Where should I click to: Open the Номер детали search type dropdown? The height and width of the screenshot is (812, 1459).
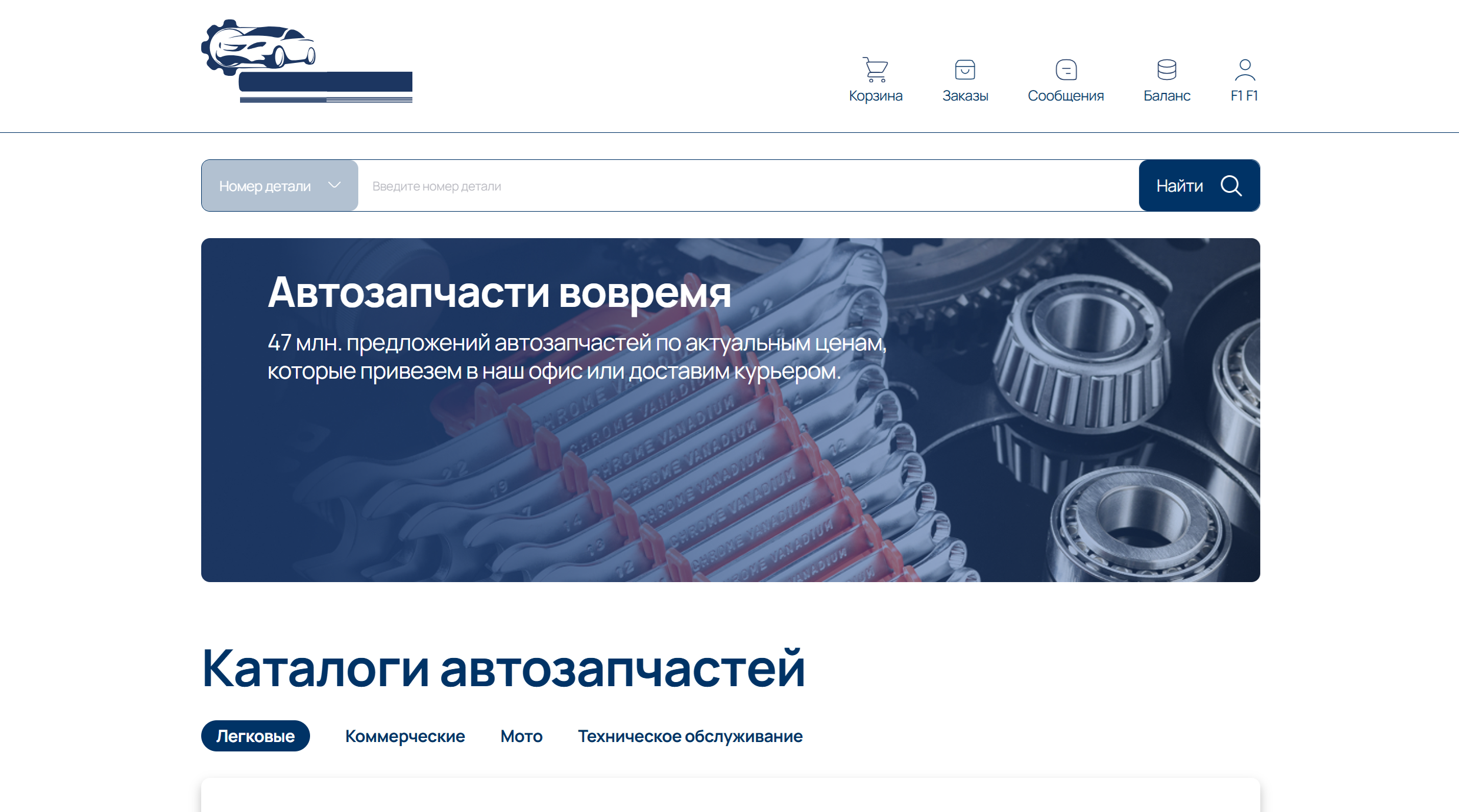coord(280,186)
